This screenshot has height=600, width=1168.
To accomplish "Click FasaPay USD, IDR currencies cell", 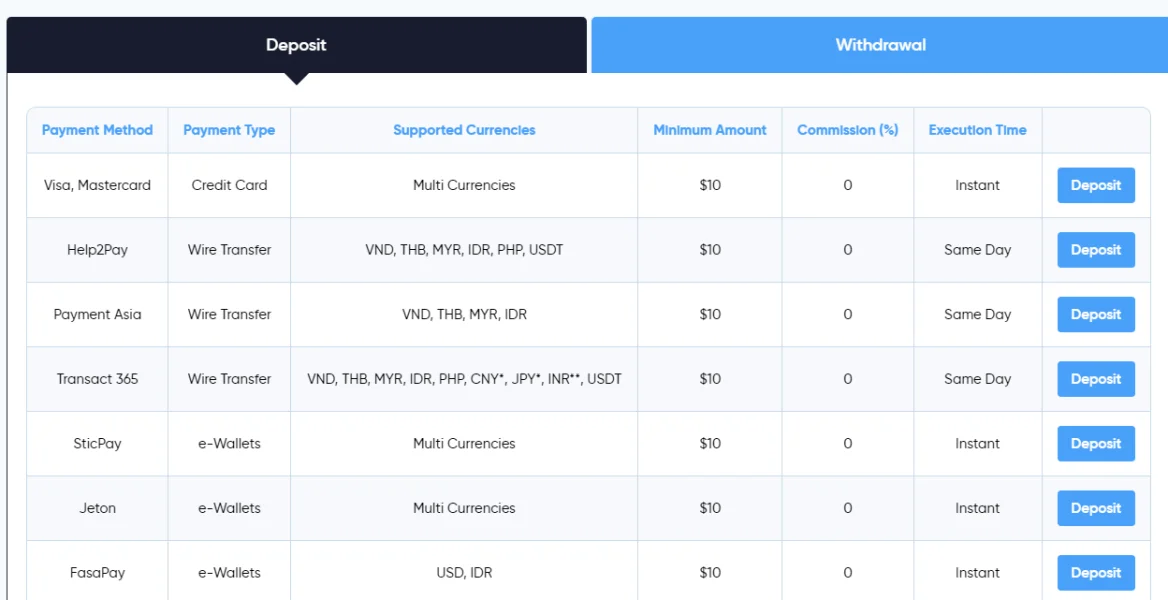I will [464, 573].
